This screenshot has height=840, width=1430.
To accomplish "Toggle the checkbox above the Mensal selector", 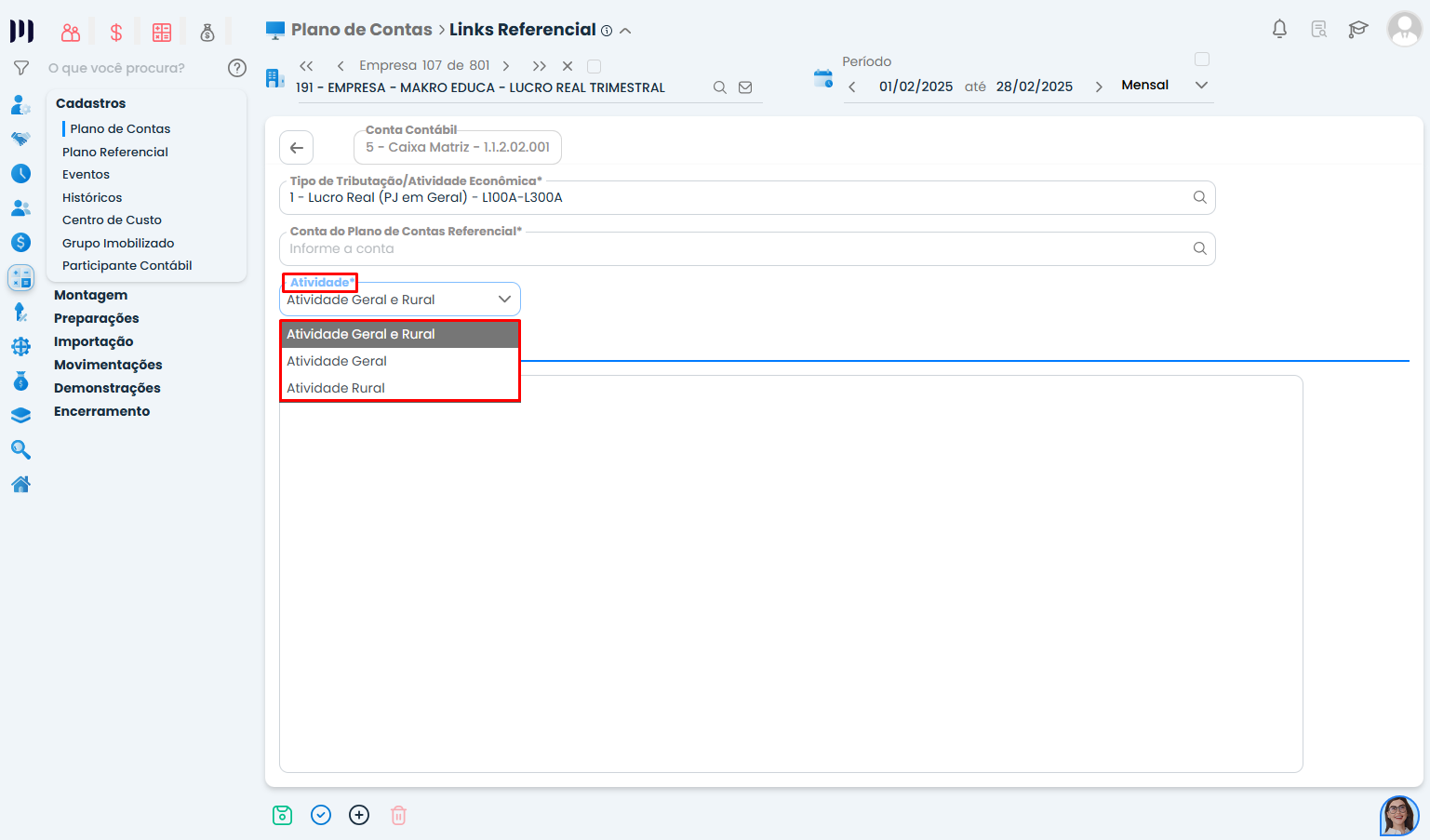I will point(1202,60).
